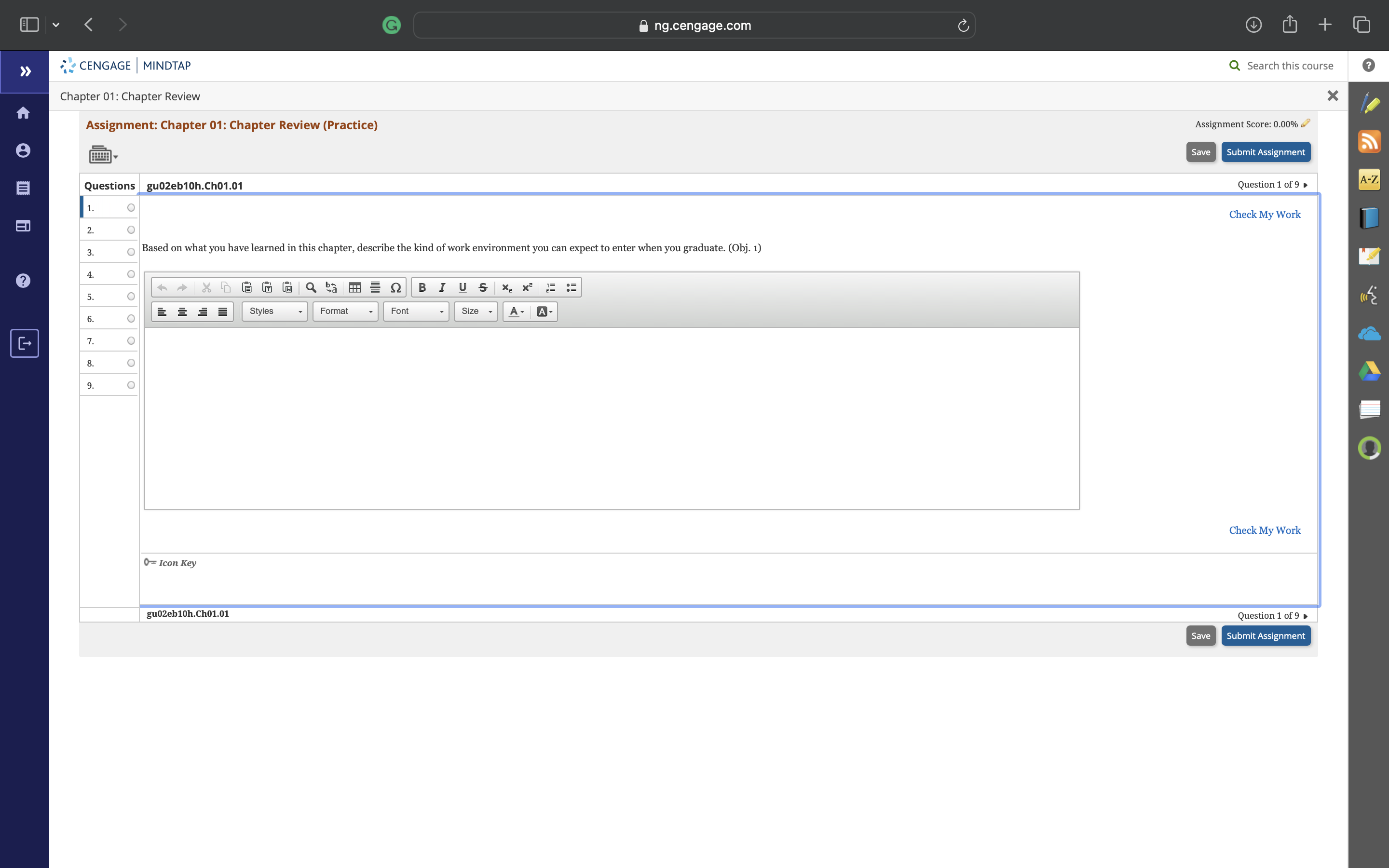The width and height of the screenshot is (1389, 868).
Task: Insert a table in the editor
Action: (354, 287)
